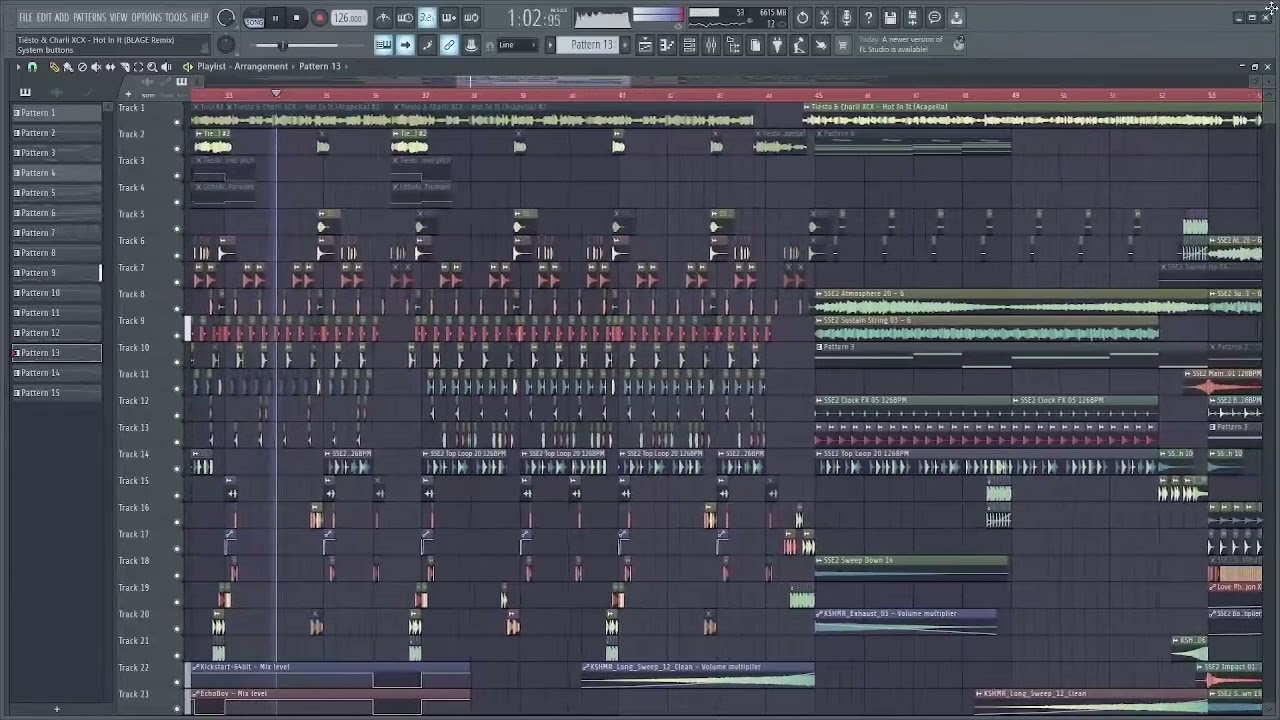Open the PATTERNS menu

coord(89,18)
